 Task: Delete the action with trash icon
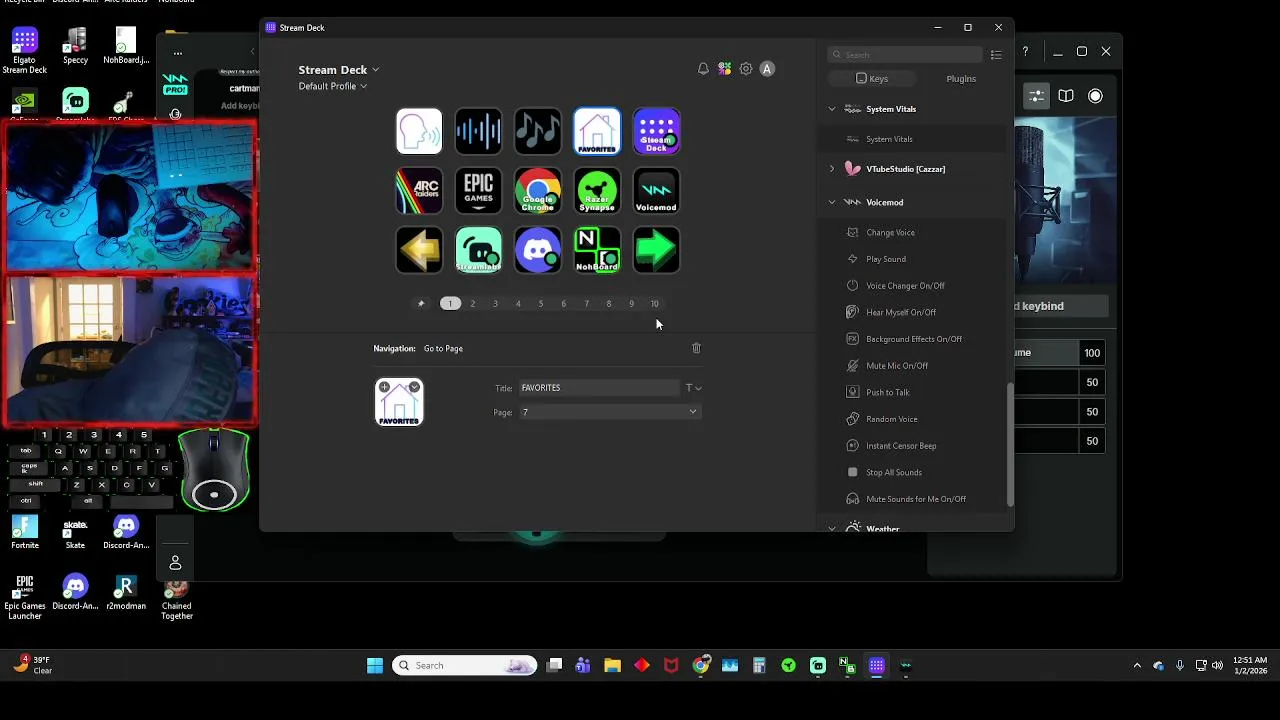[x=697, y=348]
